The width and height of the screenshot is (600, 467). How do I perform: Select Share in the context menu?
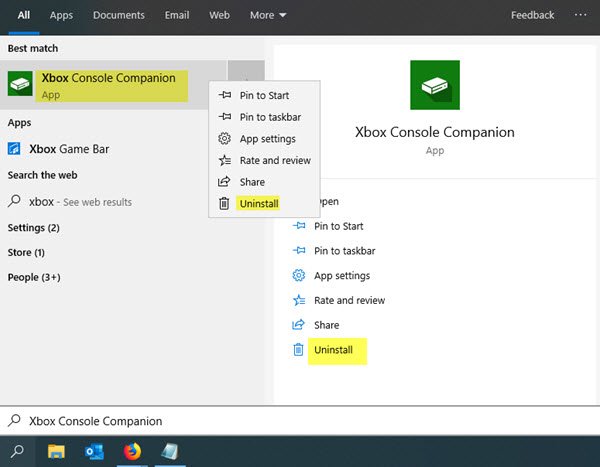coord(264,182)
